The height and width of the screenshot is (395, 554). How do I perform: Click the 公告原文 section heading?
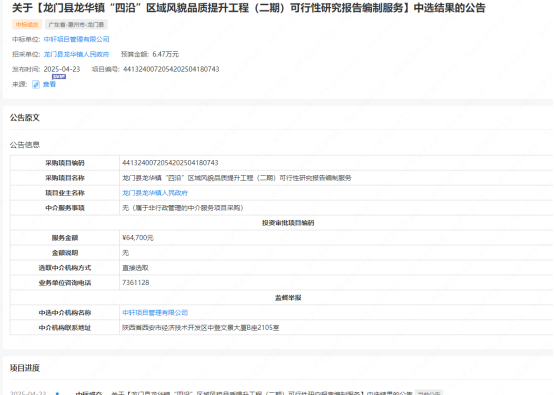[25, 118]
